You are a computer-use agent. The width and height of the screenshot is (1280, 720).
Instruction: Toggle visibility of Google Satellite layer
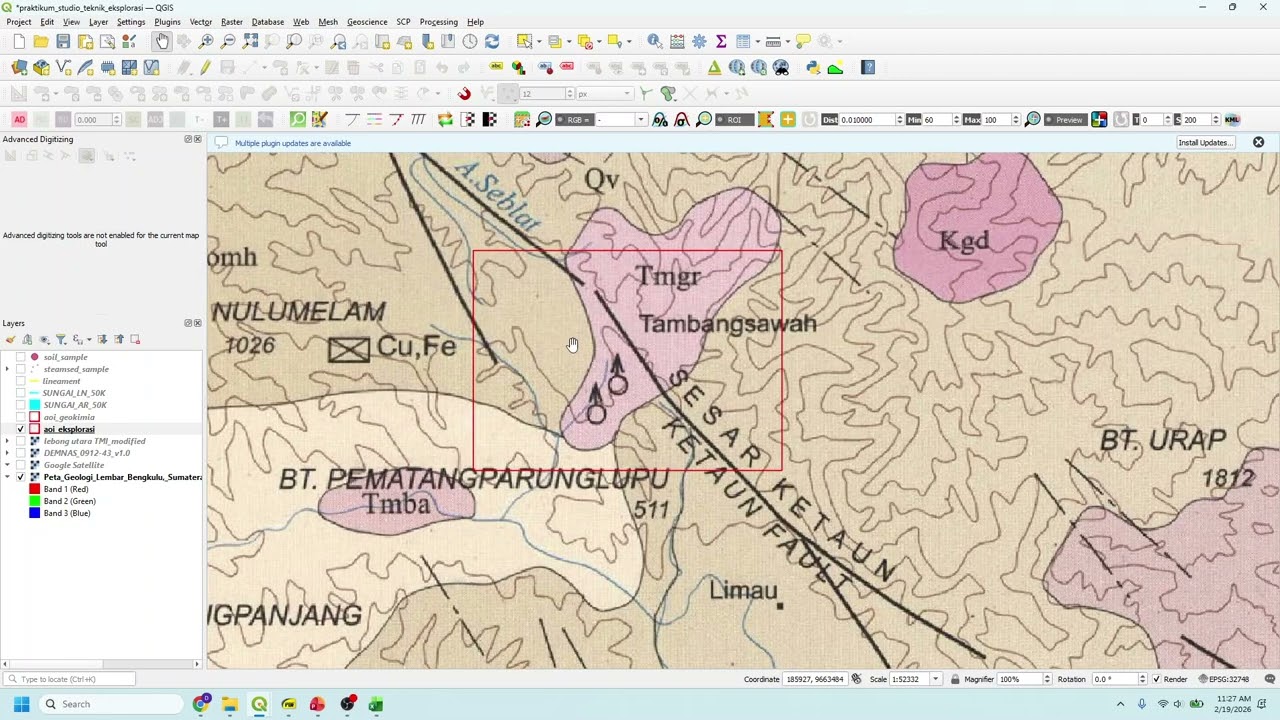click(x=21, y=465)
